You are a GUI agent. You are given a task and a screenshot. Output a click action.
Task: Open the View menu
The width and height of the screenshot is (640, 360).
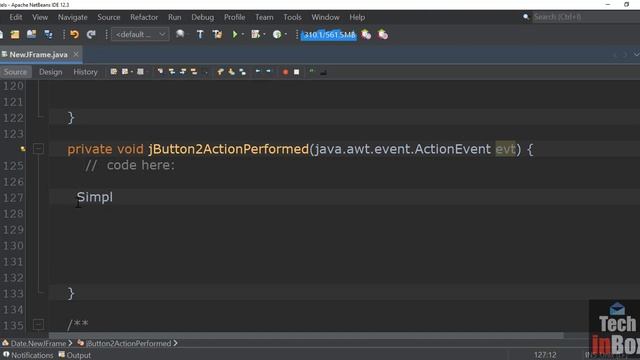pyautogui.click(x=40, y=17)
